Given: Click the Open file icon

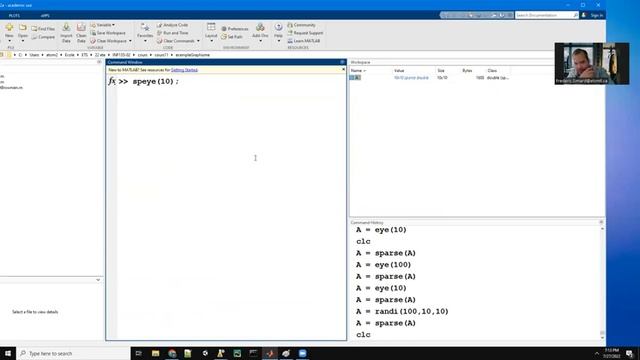Looking at the screenshot, I should 22,28.
